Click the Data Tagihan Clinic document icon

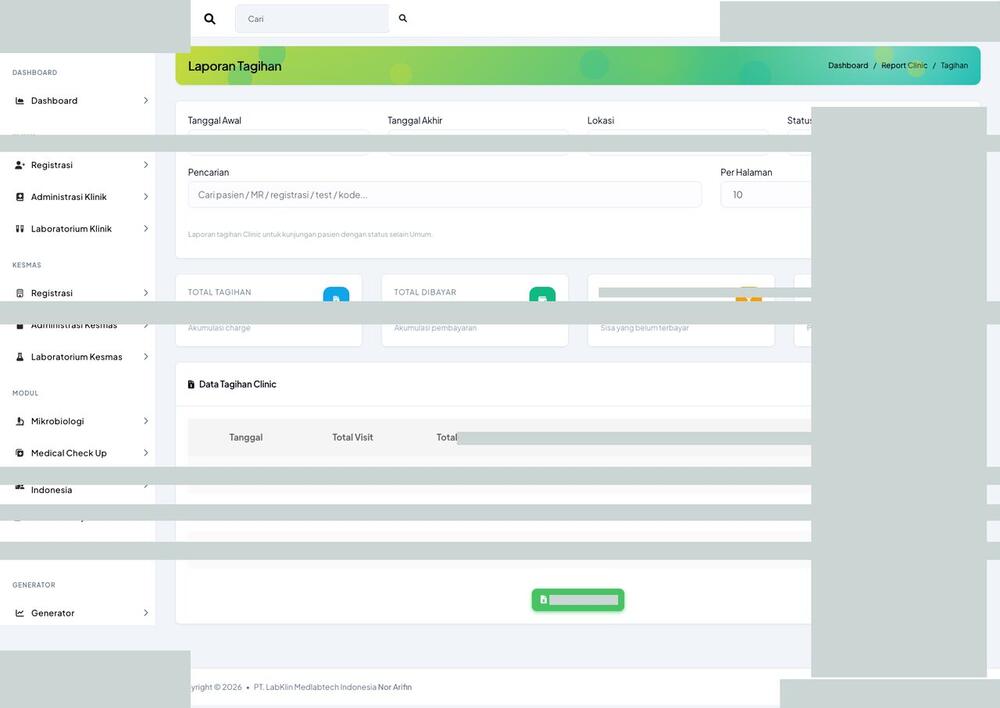(x=191, y=385)
